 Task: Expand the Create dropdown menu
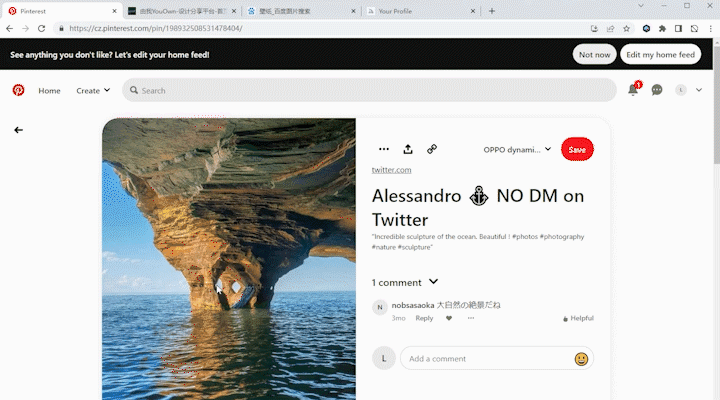click(x=93, y=90)
